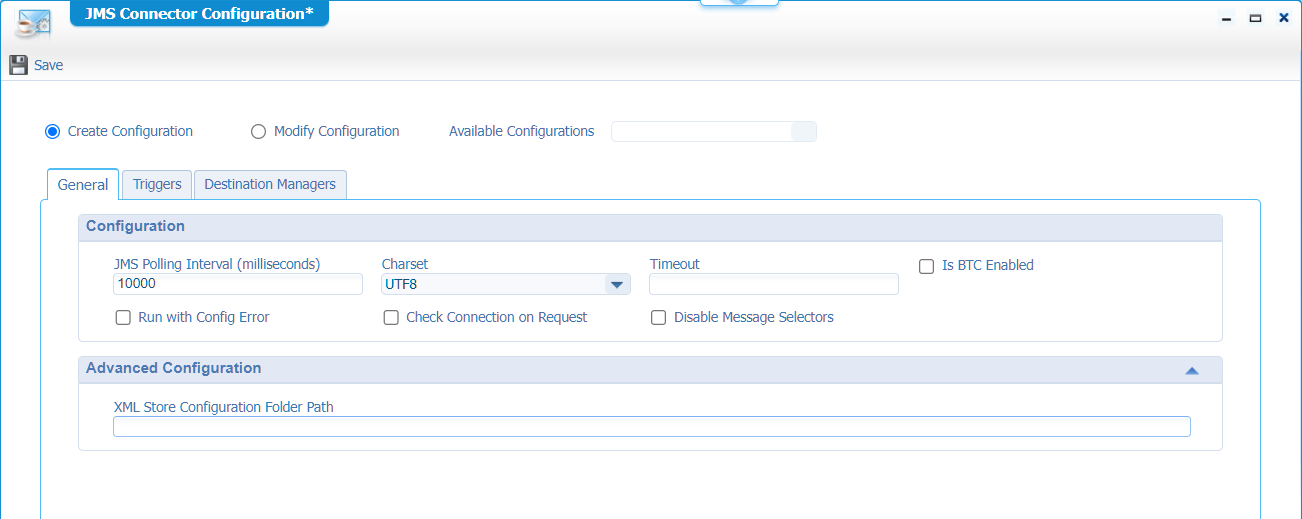
Task: Enable the Is BTC Enabled checkbox
Action: [927, 266]
